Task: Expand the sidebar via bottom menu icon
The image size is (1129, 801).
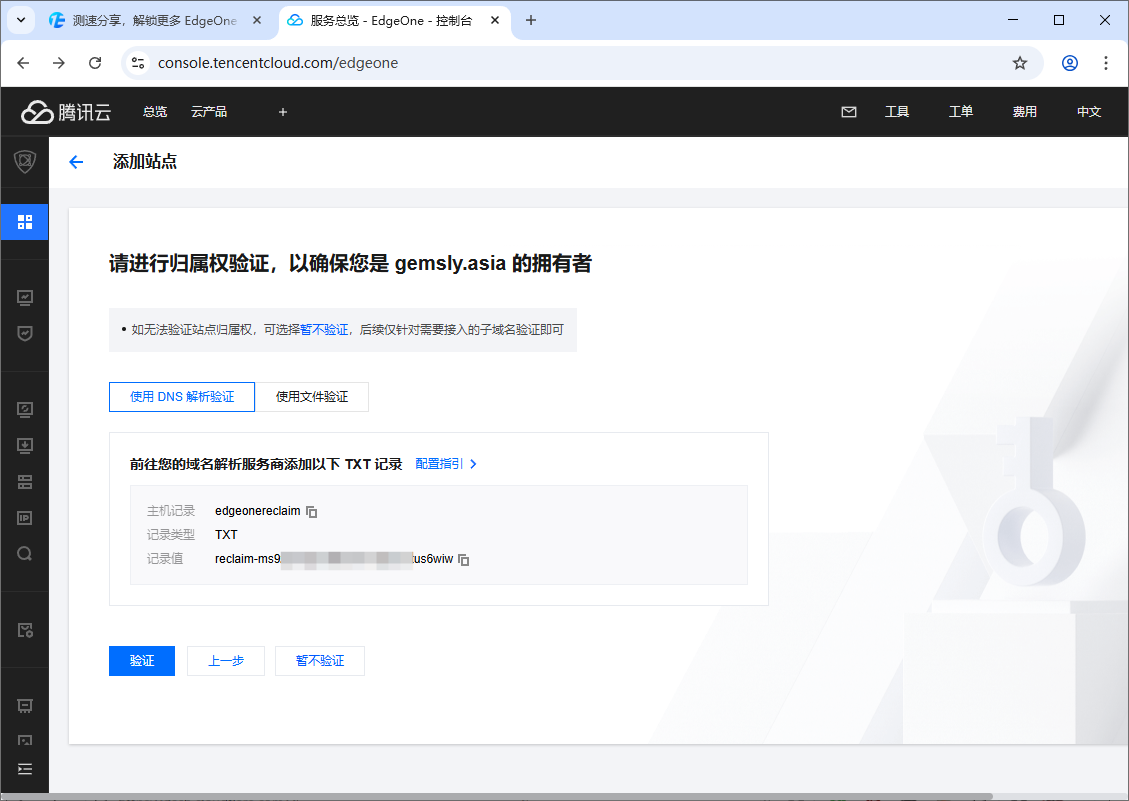Action: point(25,769)
